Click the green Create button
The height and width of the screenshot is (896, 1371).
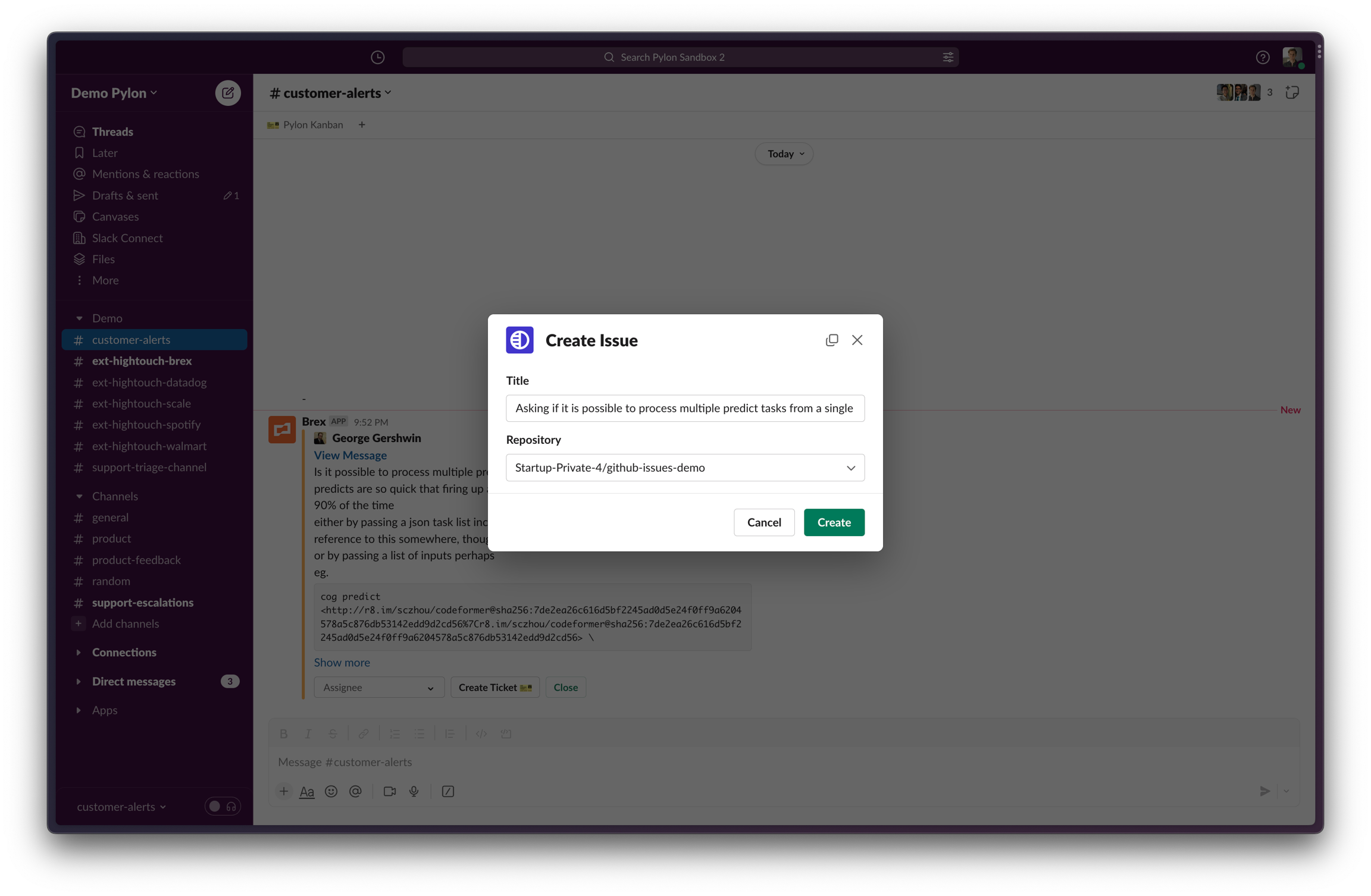834,522
